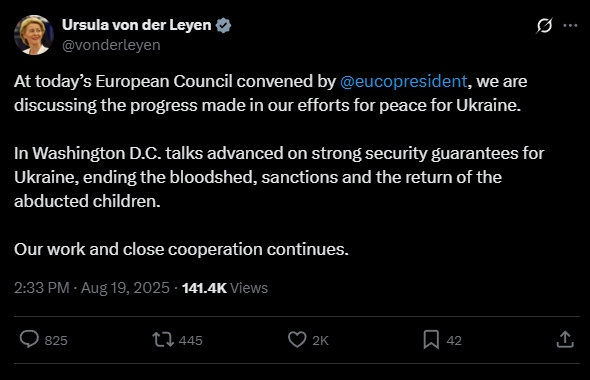Screen dimensions: 590x380
Task: Open Ursula von der Leyen's profile photo
Action: [x=33, y=35]
